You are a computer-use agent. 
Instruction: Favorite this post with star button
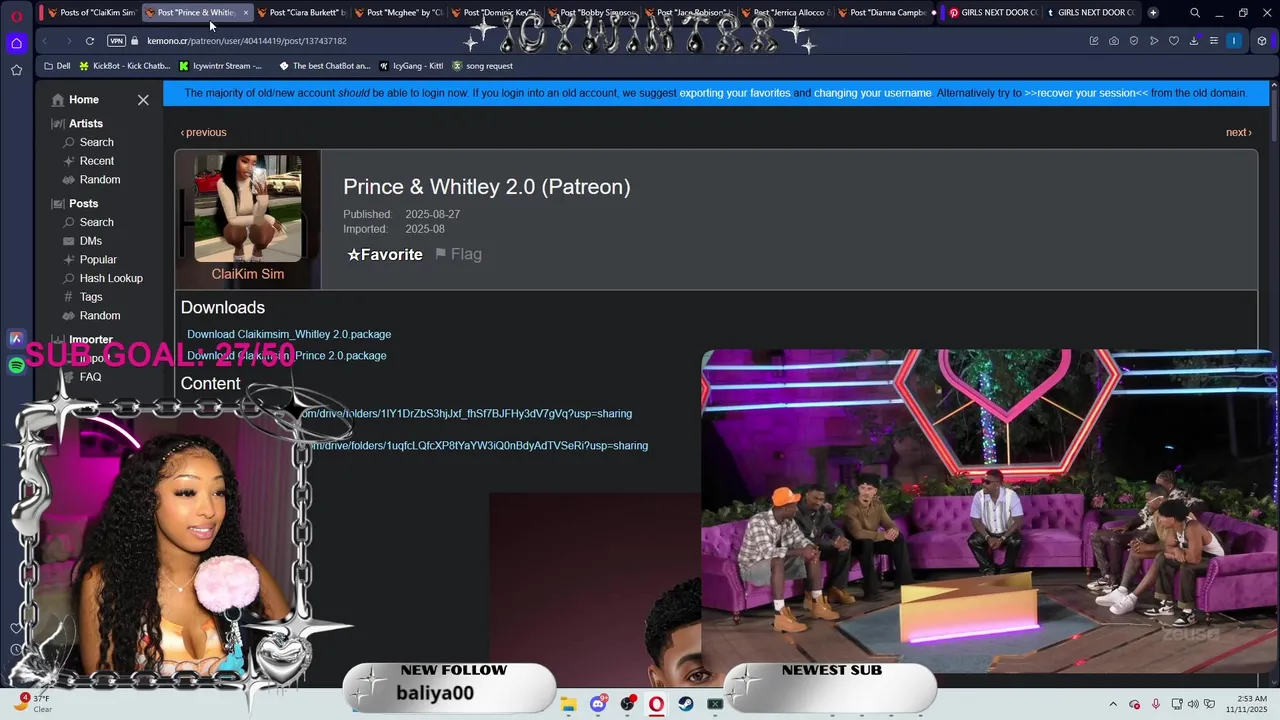(x=385, y=254)
